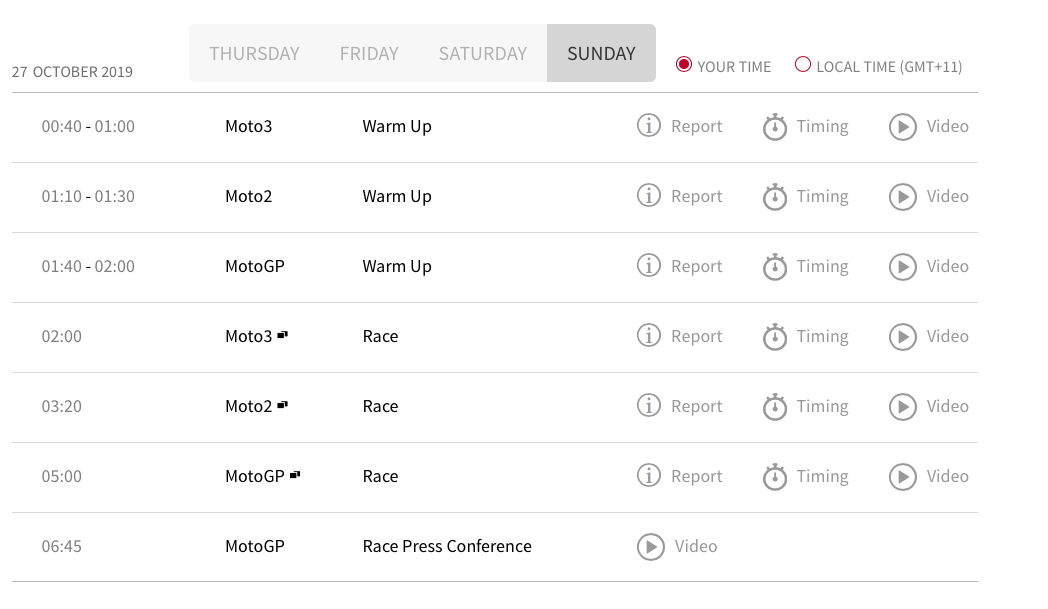Click the chequered flag icon beside Moto3 Race
The width and height of the screenshot is (1048, 609).
pyautogui.click(x=283, y=335)
